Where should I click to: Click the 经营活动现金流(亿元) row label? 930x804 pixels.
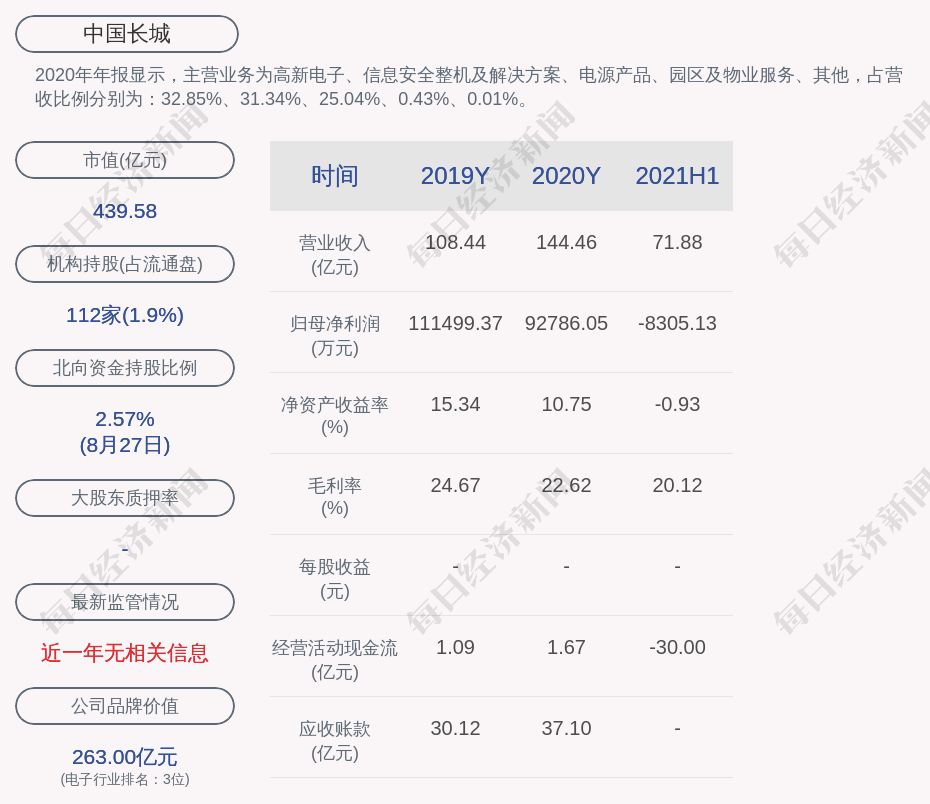(335, 660)
